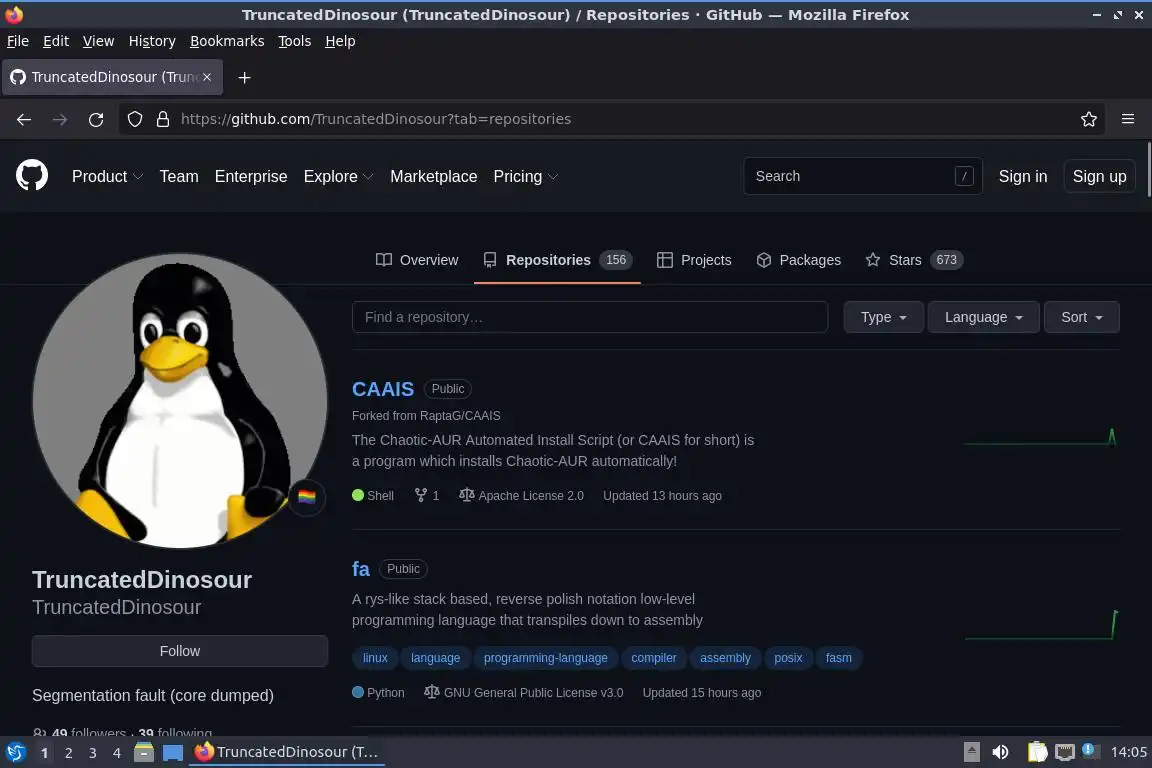Screen dimensions: 1152x768
Task: Go back with the browser back arrow
Action: click(x=24, y=119)
